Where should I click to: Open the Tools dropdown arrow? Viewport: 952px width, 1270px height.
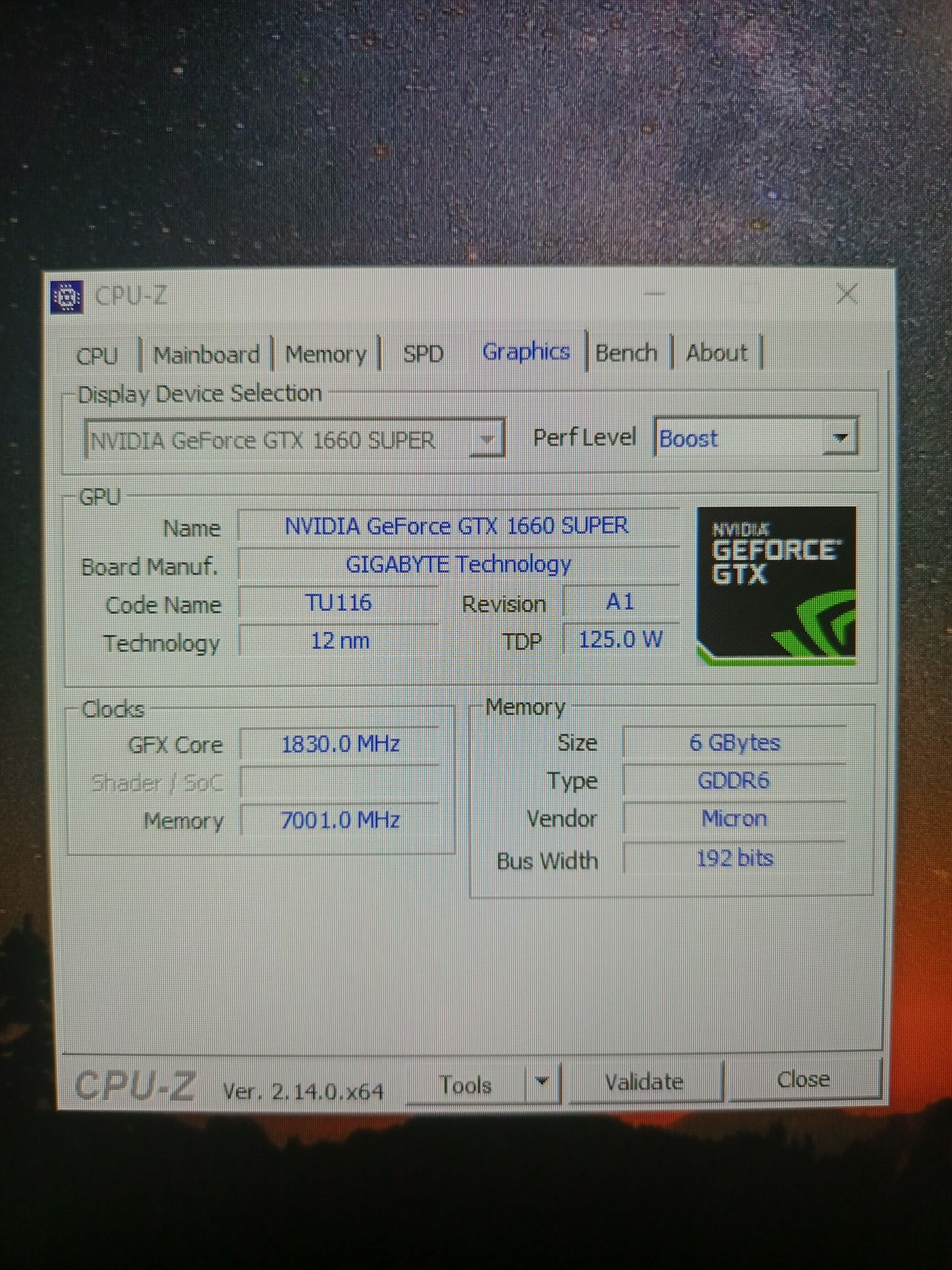543,1082
